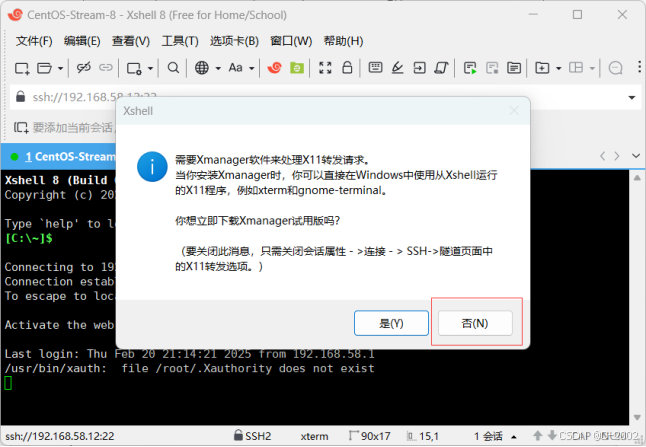Click the Find magnifier icon
Screen dimensions: 646x447
coord(173,68)
